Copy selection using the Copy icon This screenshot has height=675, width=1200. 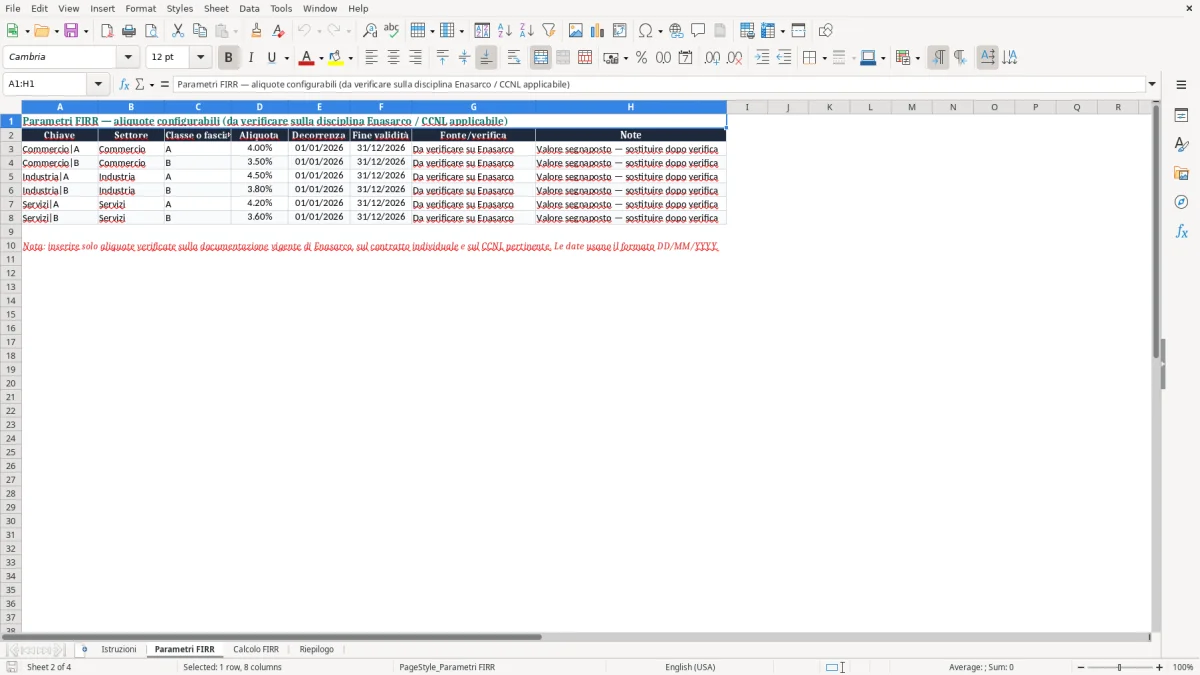[200, 31]
